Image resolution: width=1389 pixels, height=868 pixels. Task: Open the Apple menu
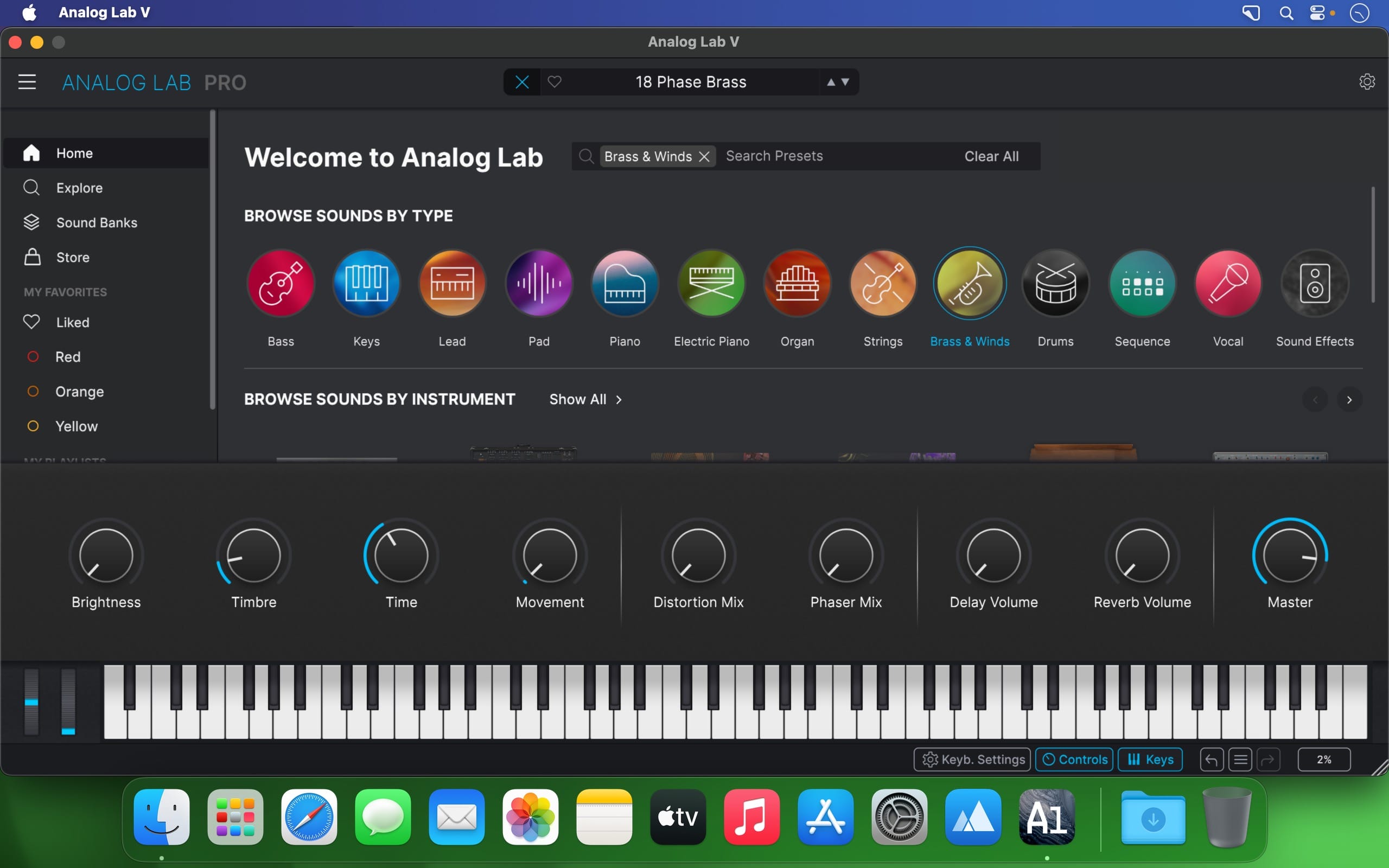tap(29, 12)
